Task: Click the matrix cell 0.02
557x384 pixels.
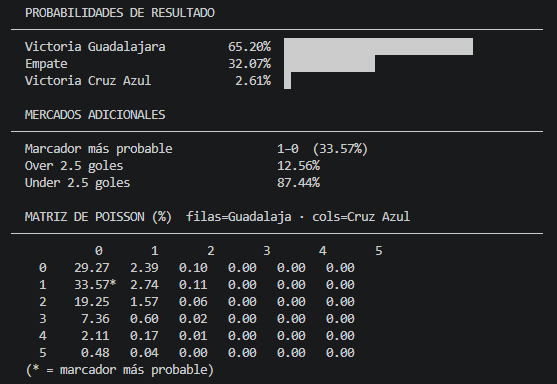Action: pyautogui.click(x=193, y=319)
